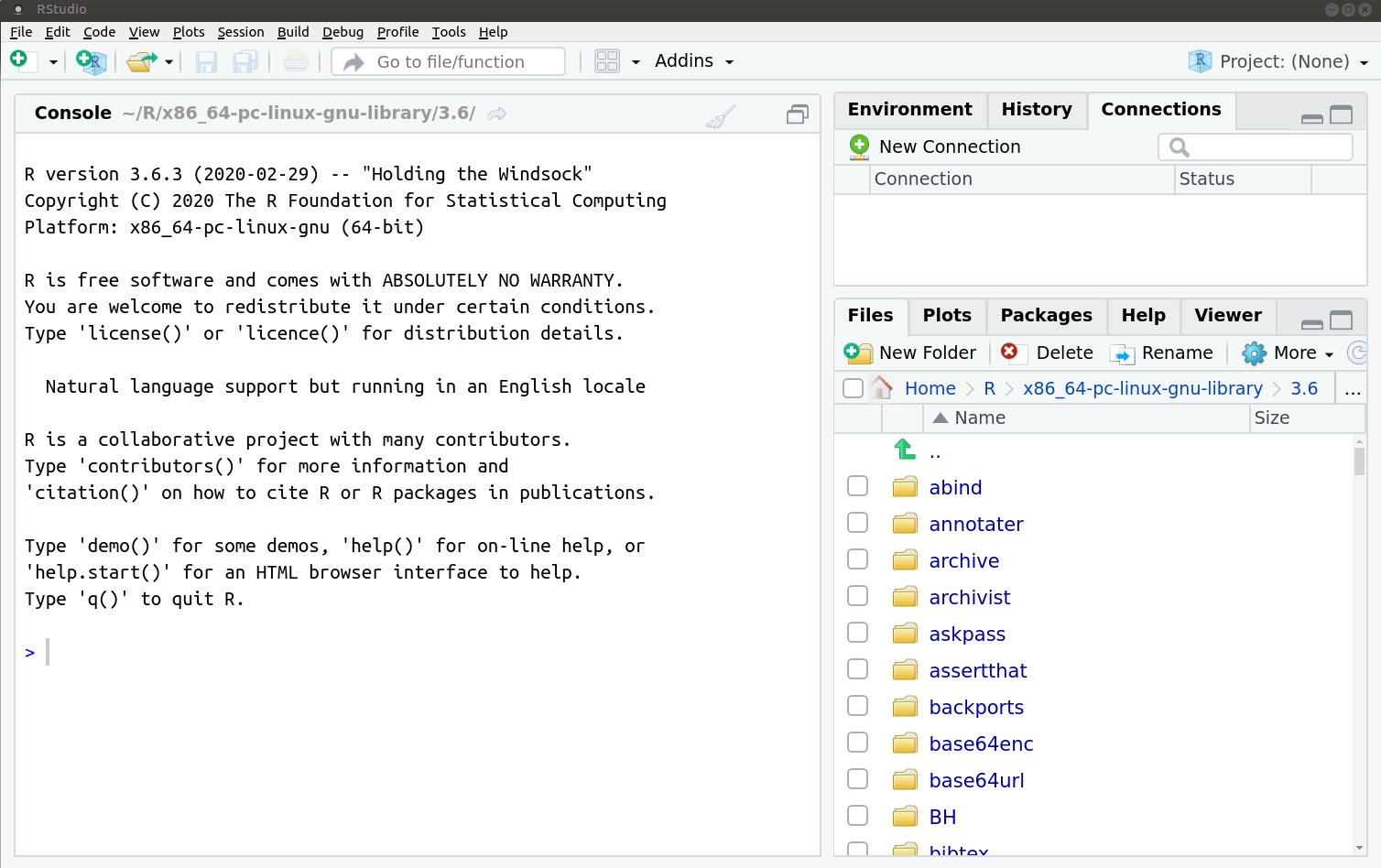
Task: Click the Print document icon
Action: pos(296,61)
